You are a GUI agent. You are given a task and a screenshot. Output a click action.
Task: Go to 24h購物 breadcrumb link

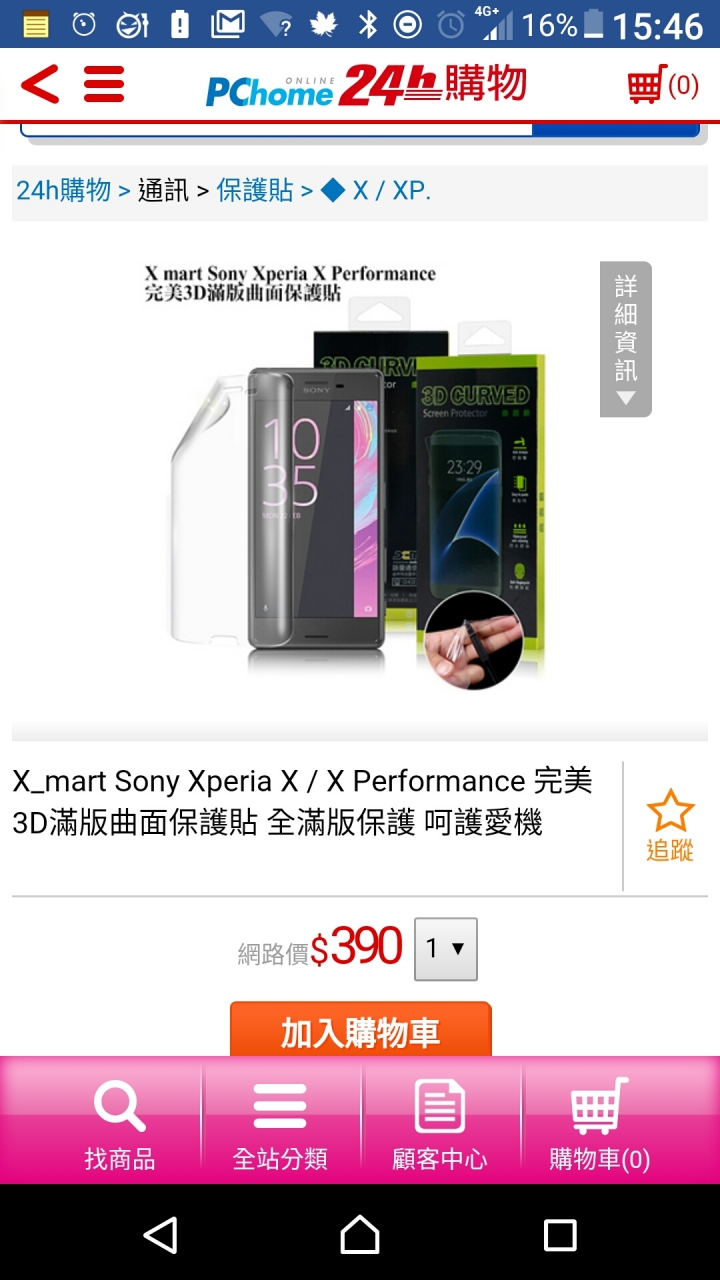64,190
